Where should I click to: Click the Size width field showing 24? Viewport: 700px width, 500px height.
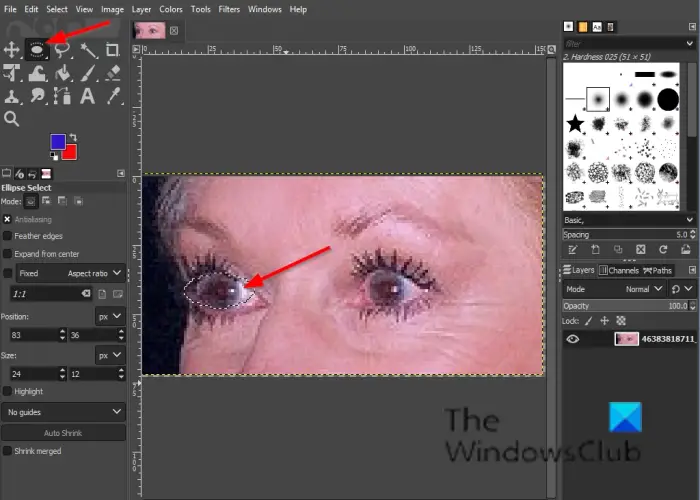pos(34,374)
